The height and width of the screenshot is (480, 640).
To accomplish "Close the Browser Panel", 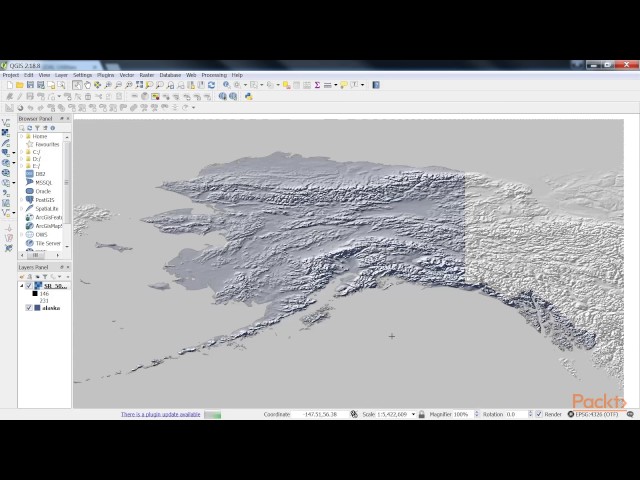I will [x=68, y=118].
